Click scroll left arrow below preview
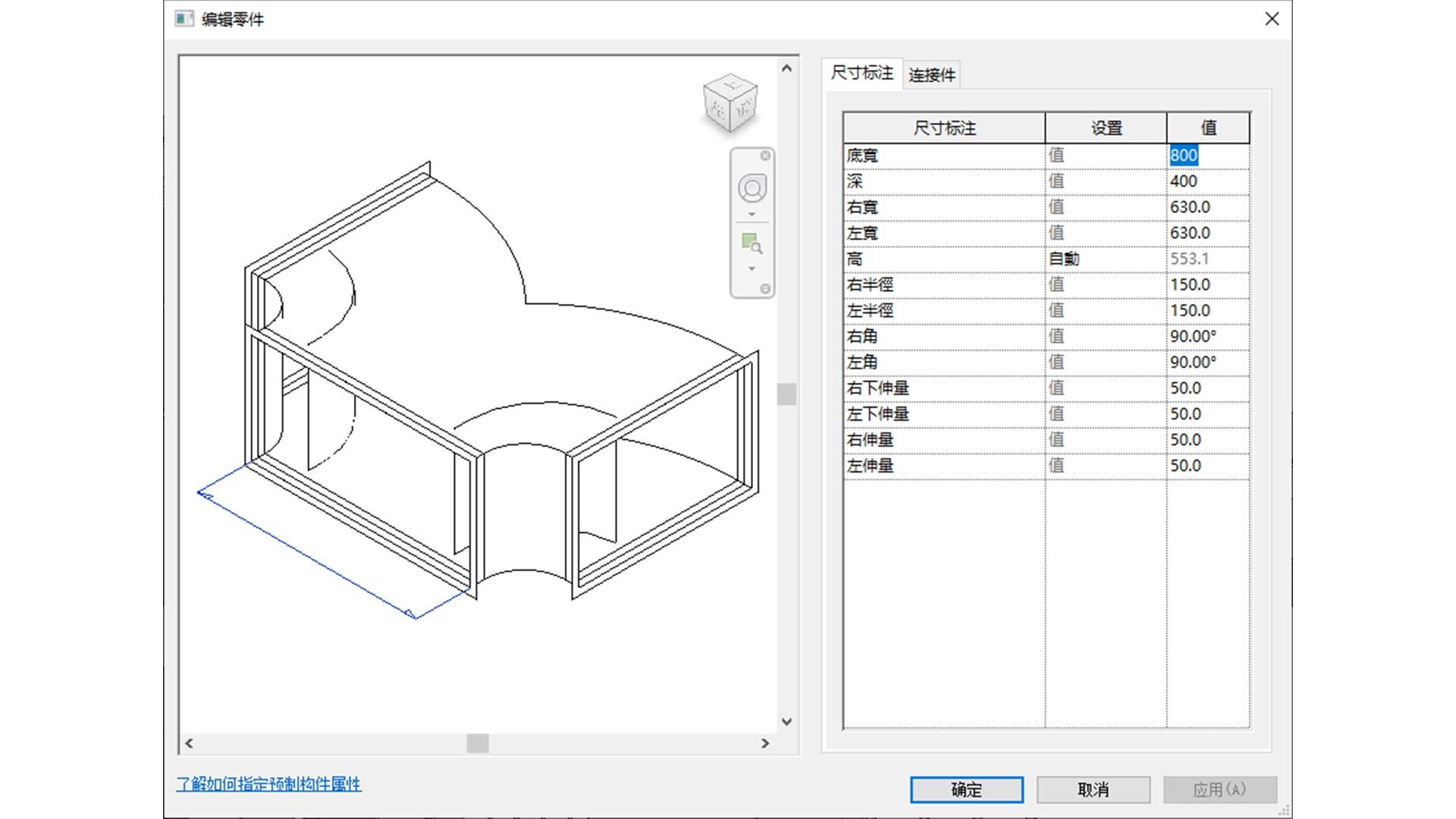 (190, 743)
